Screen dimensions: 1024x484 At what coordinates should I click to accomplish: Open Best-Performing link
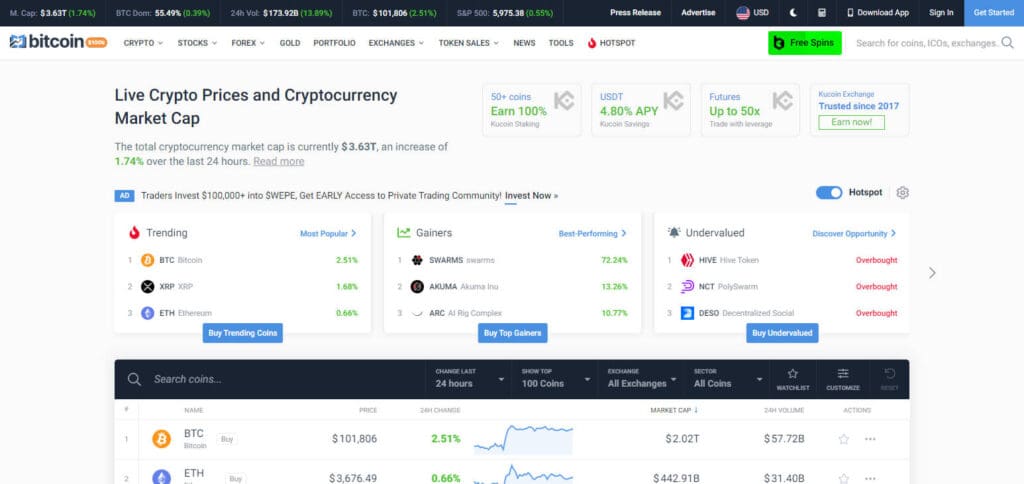pyautogui.click(x=592, y=233)
